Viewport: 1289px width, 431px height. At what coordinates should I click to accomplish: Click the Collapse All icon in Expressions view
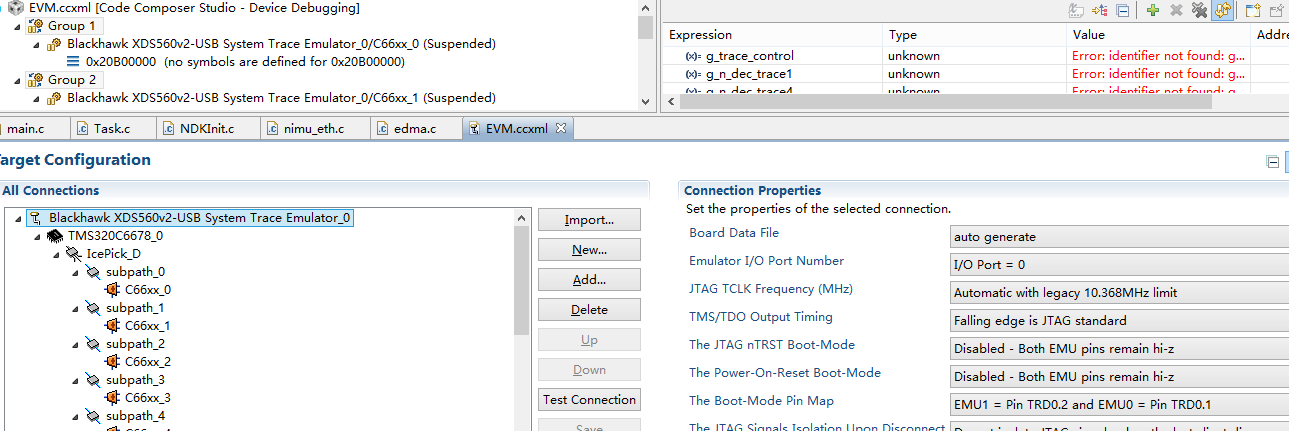tap(1123, 10)
